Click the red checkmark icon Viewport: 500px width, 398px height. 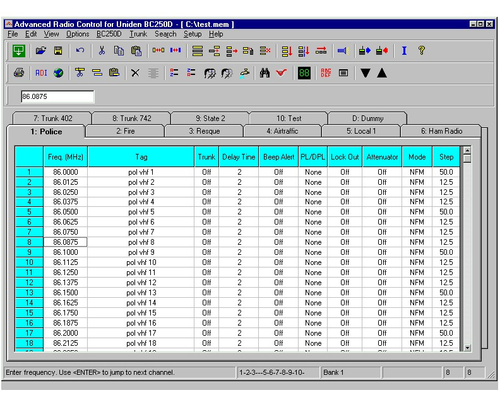pyautogui.click(x=282, y=72)
